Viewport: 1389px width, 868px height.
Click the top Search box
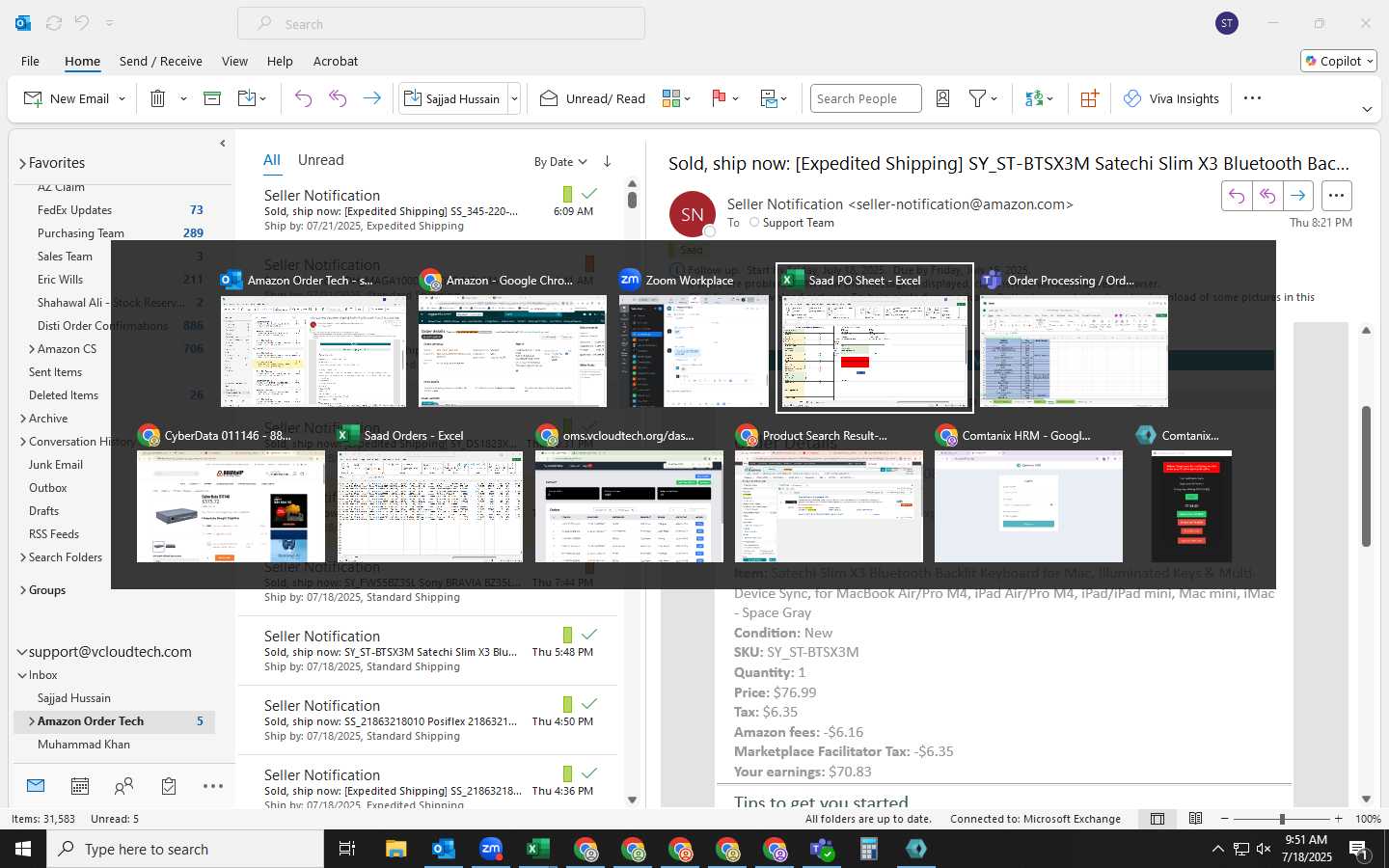pos(441,24)
